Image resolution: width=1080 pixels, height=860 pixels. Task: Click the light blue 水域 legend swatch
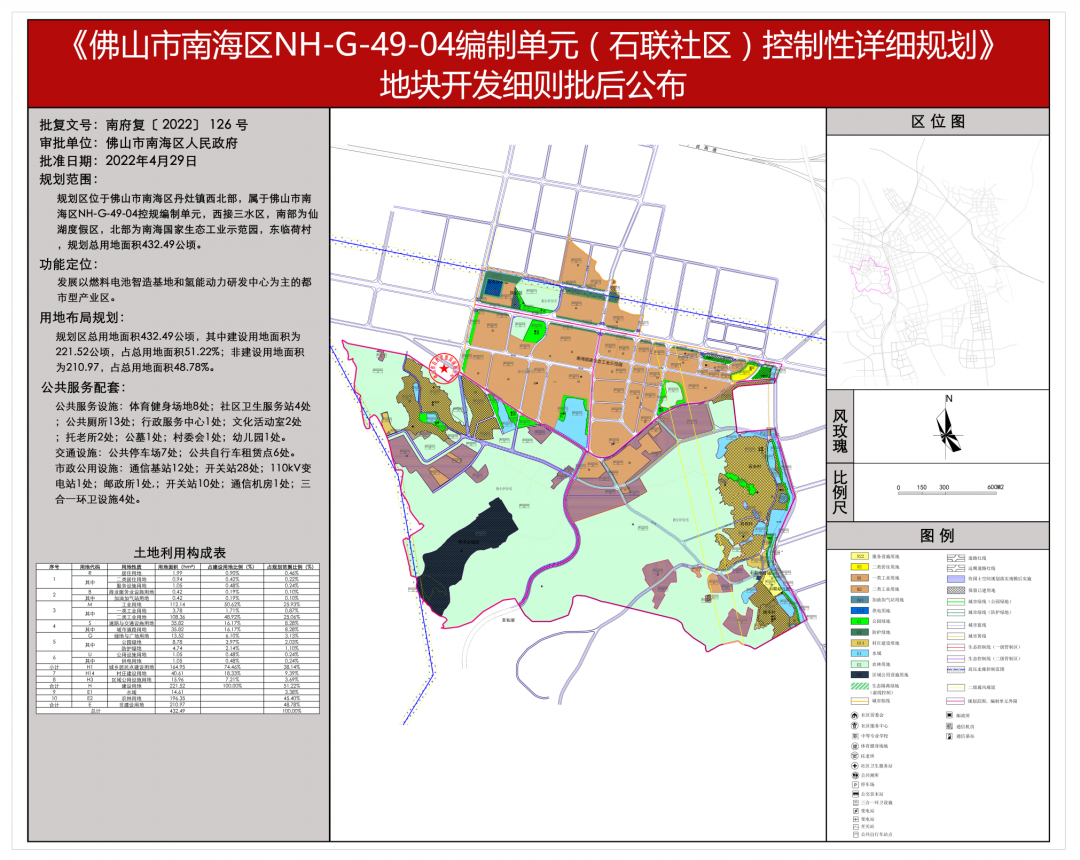point(858,652)
